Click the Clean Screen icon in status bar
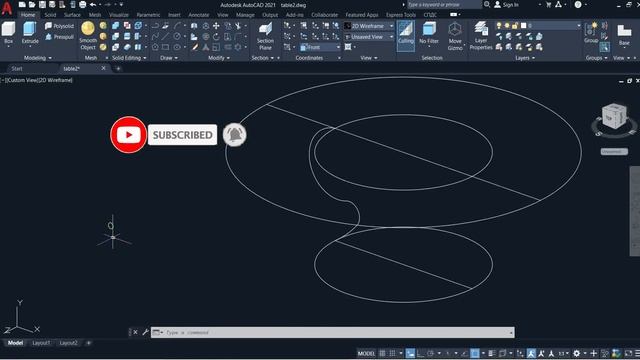 coord(628,353)
